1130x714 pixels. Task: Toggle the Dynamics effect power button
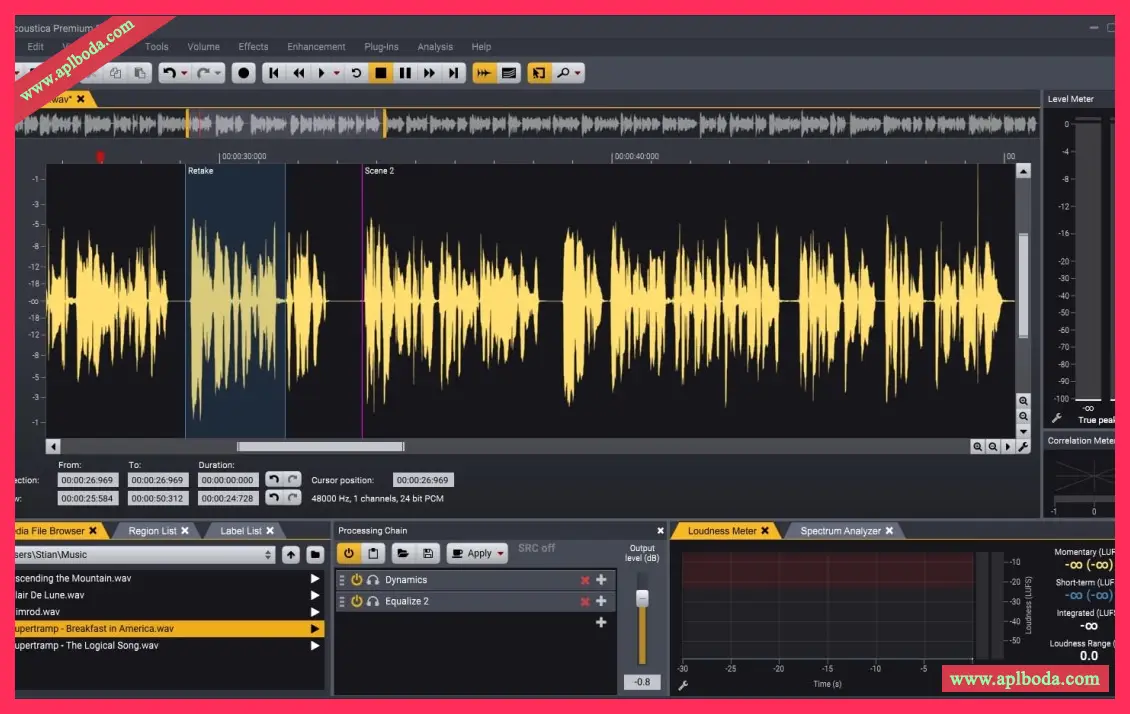click(x=356, y=580)
